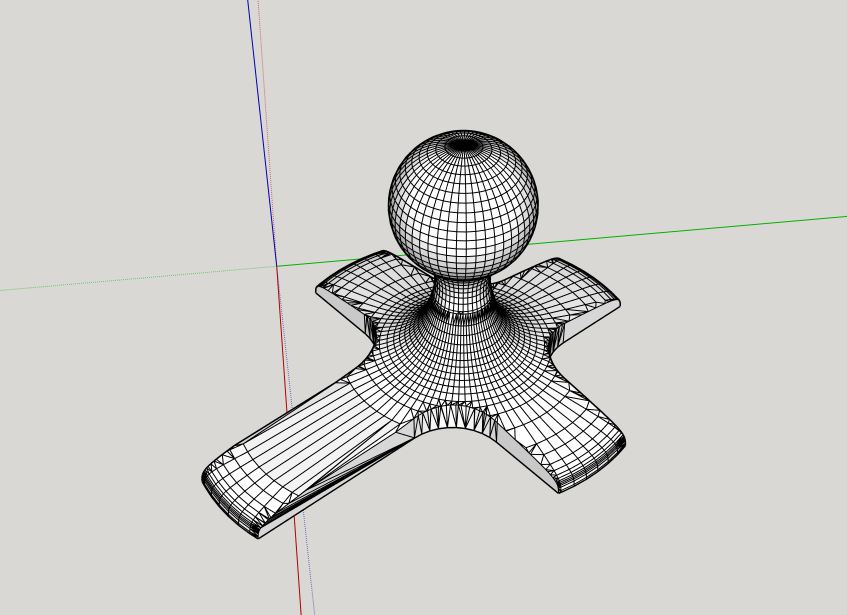The image size is (847, 615).
Task: Click the dark hole atop the sphere
Action: [x=464, y=145]
